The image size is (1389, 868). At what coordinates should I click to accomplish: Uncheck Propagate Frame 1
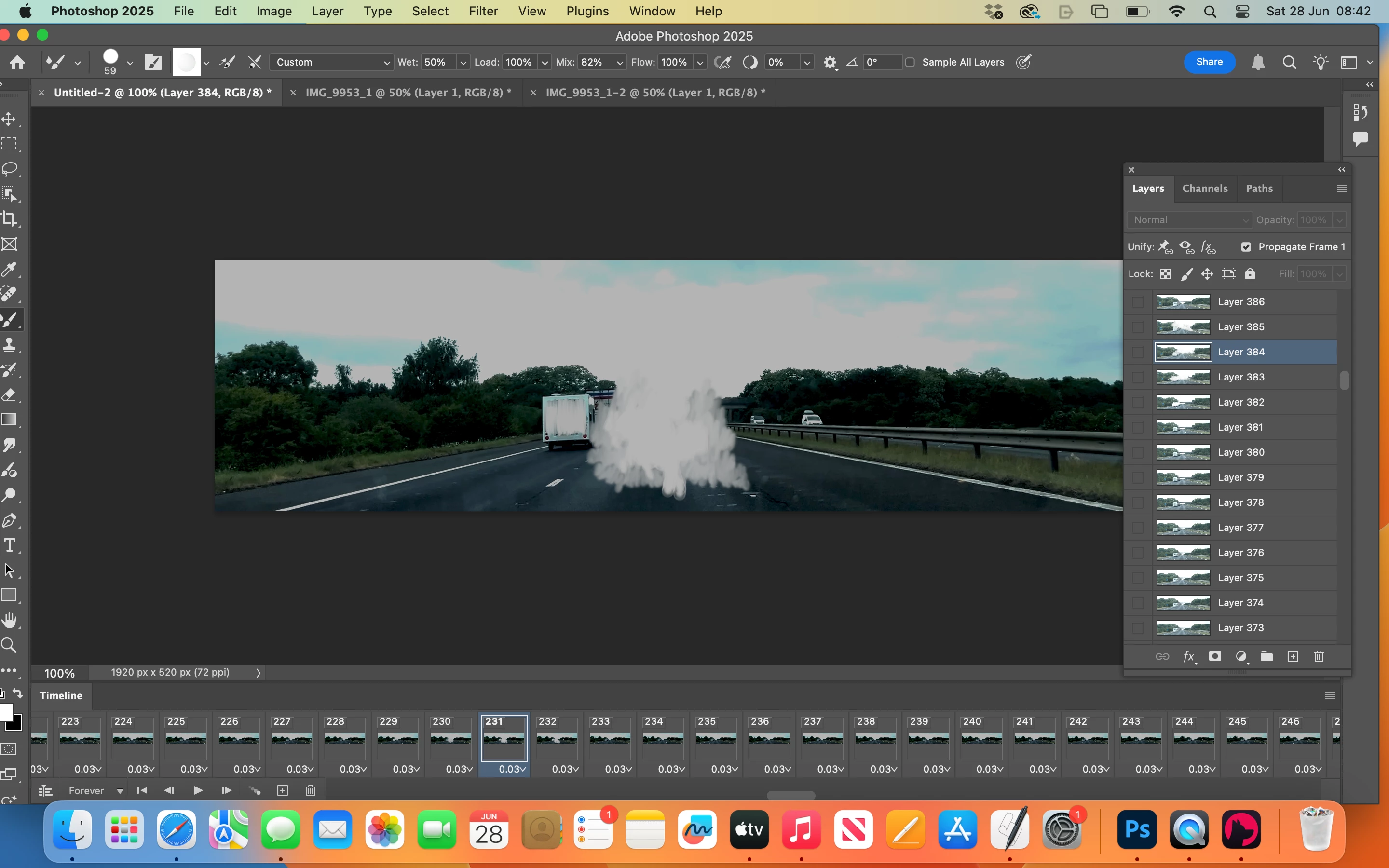point(1246,247)
